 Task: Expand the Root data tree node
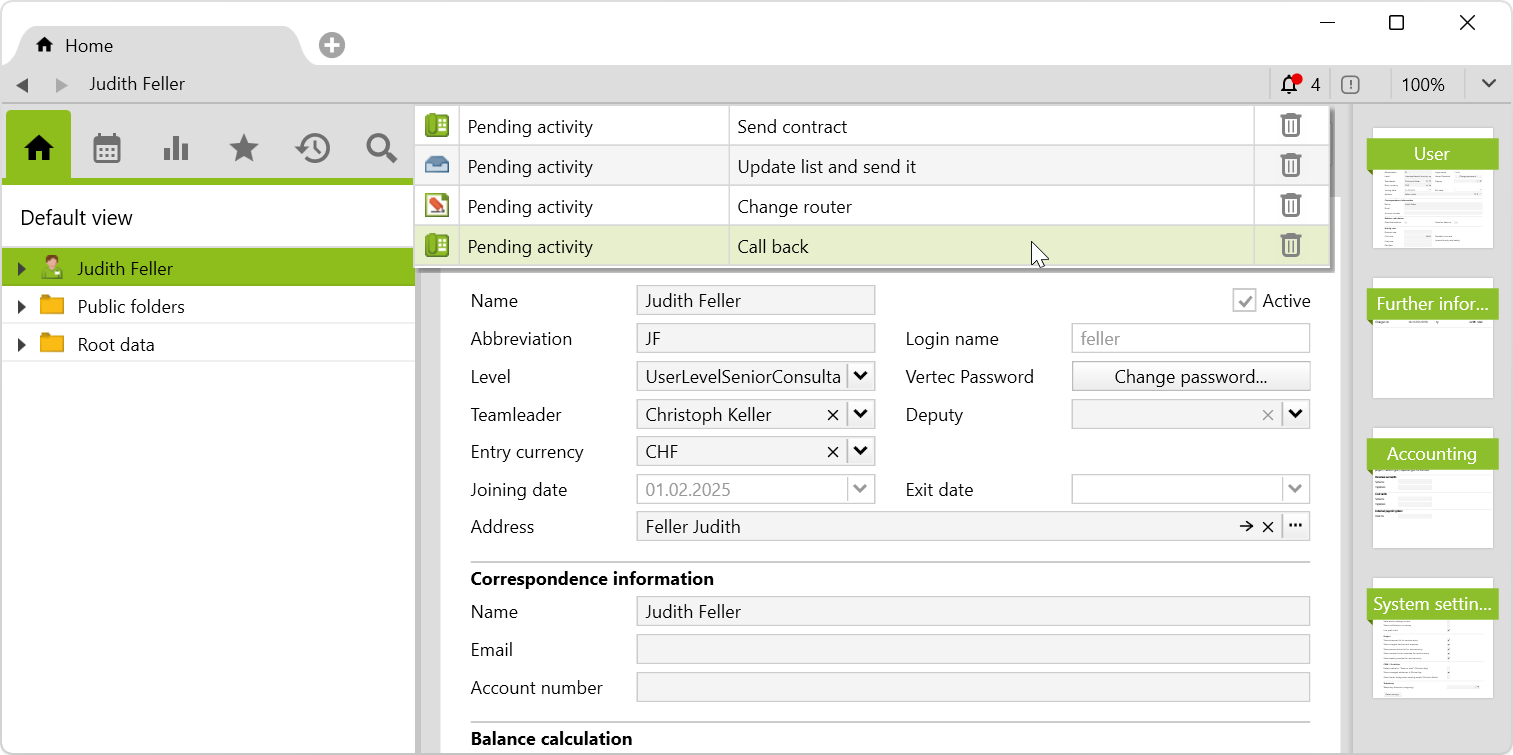(x=22, y=345)
